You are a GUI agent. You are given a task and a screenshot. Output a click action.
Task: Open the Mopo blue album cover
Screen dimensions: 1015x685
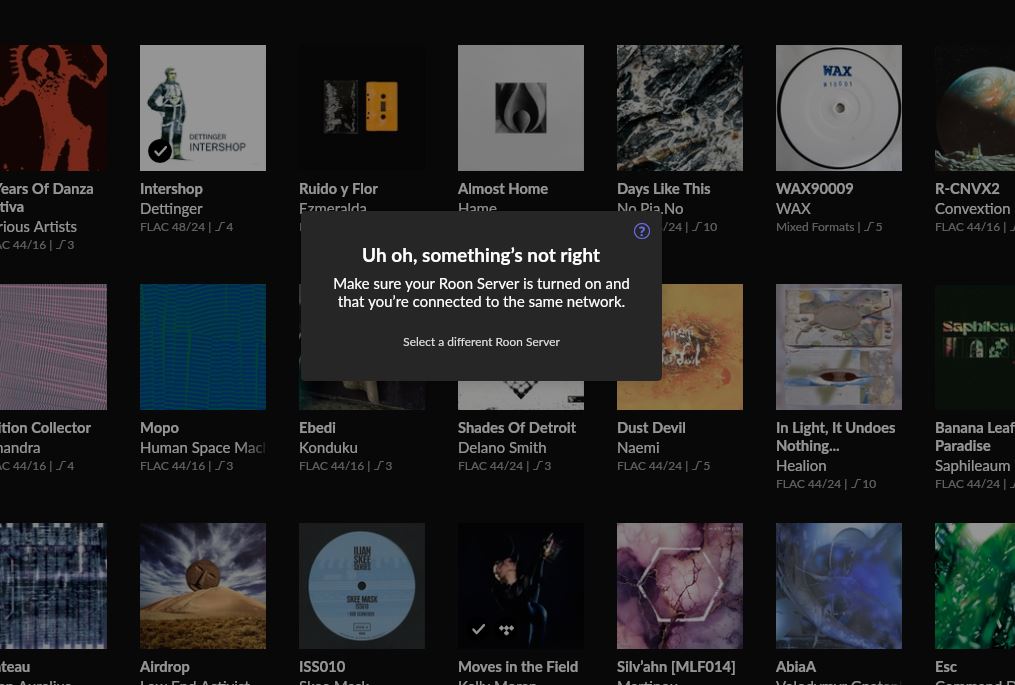pyautogui.click(x=203, y=347)
